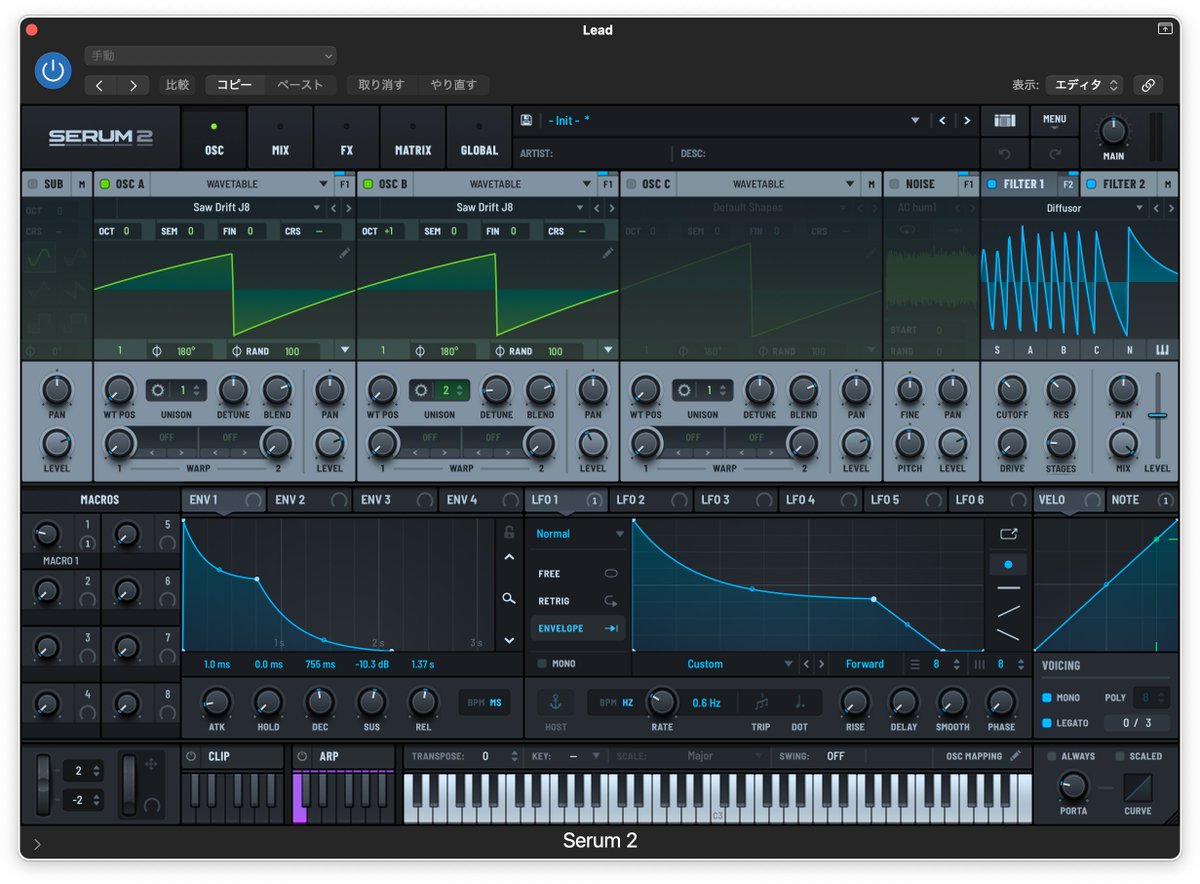1200x884 pixels.
Task: Enable the OSC C oscillator
Action: [631, 184]
